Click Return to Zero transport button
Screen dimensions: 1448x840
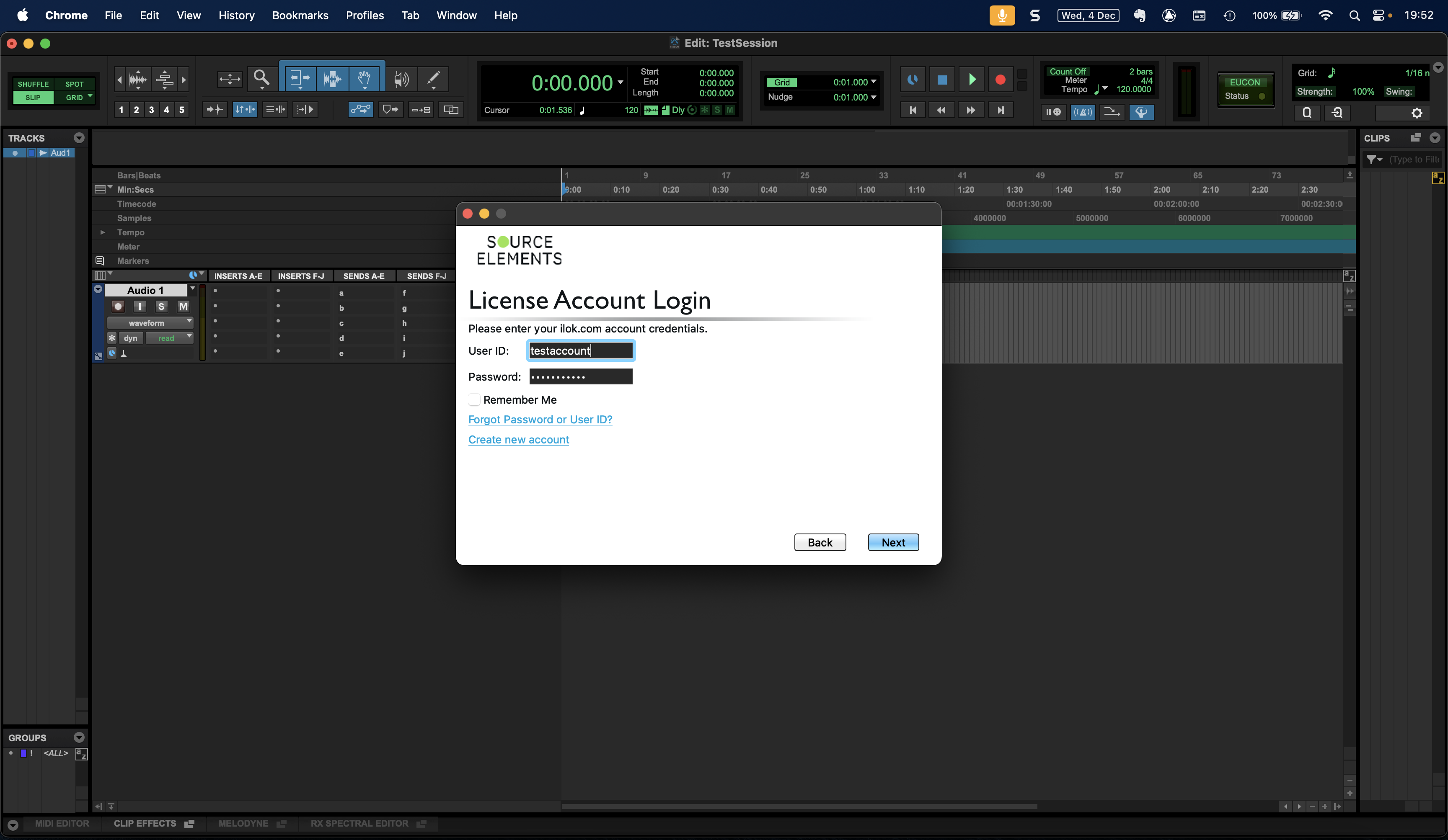coord(913,110)
